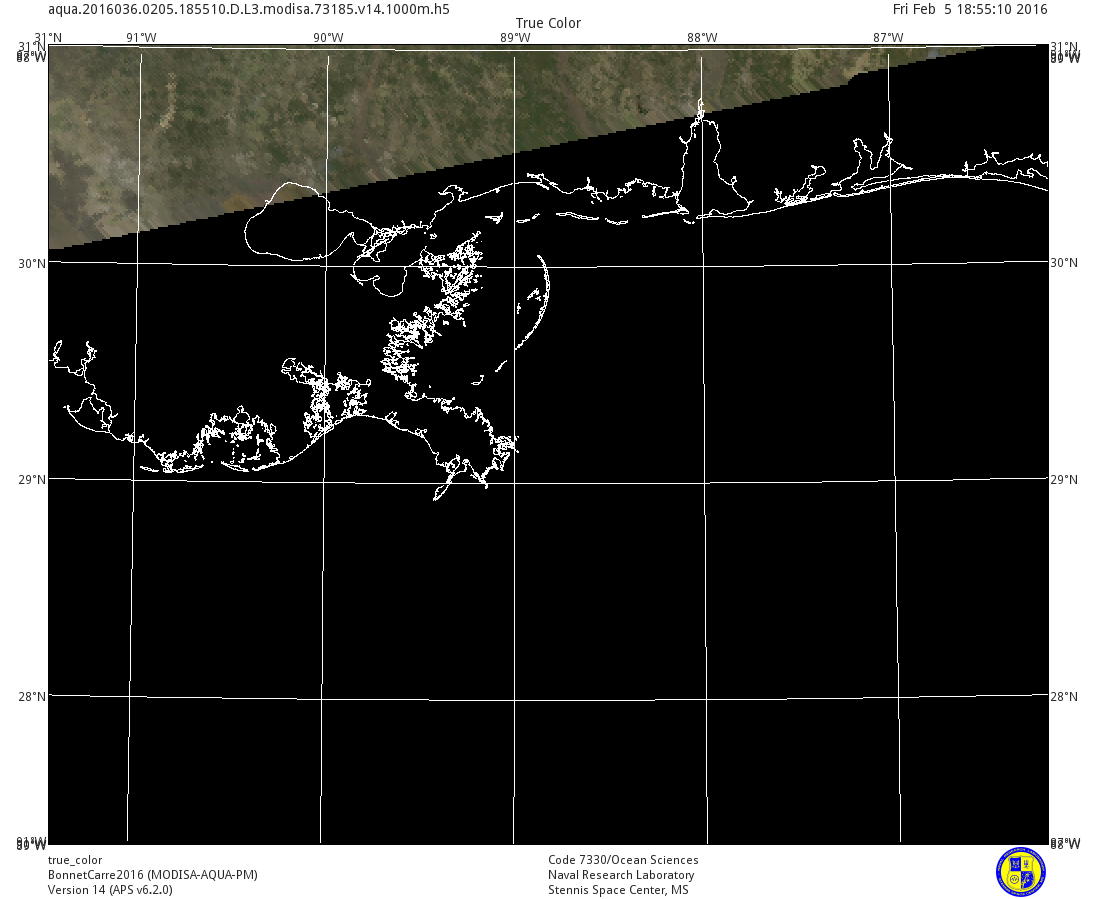Click the BonnetCarre2016 (MODISA-AQUA-PM) text
This screenshot has height=899, width=1096.
[153, 875]
